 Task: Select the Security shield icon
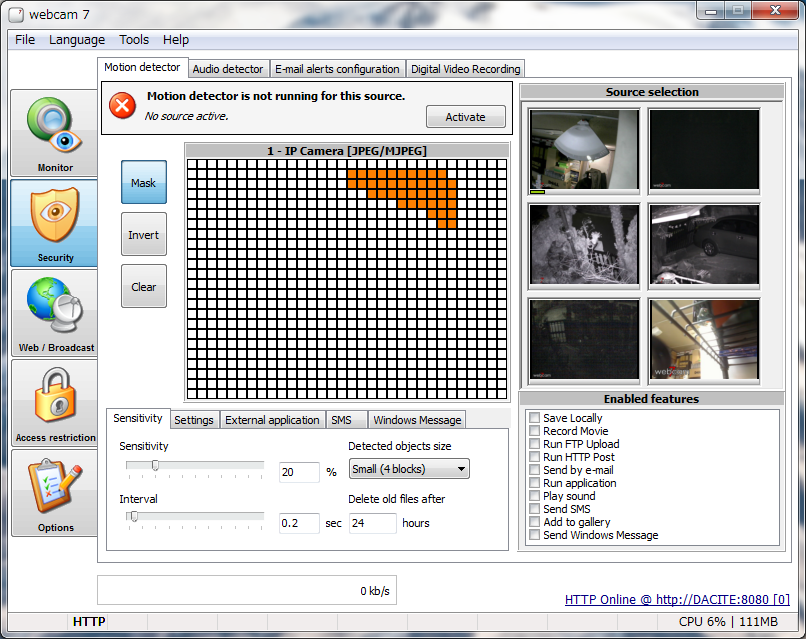54,223
